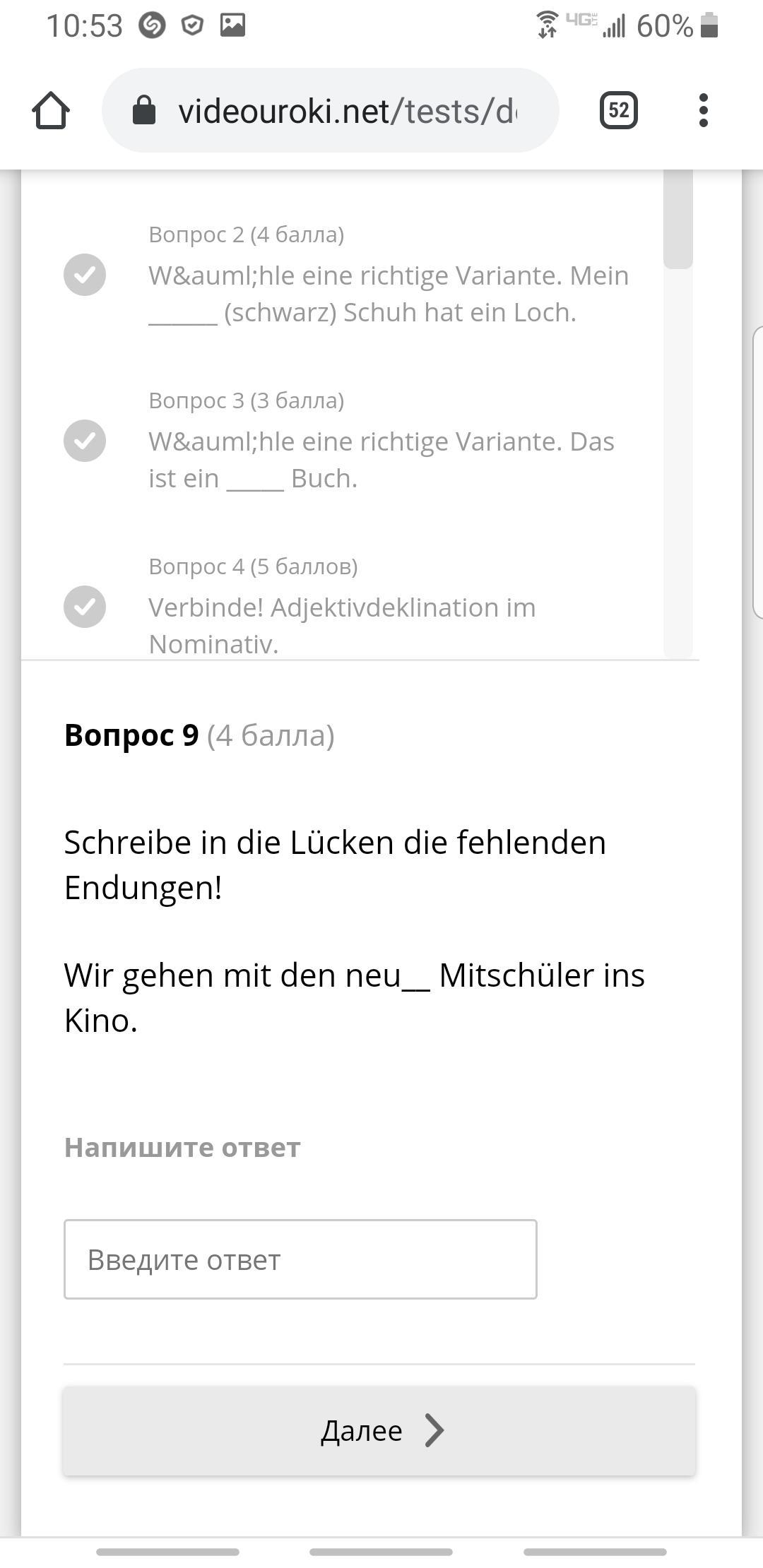The height and width of the screenshot is (1568, 763).
Task: Open the browser three-dot menu
Action: pyautogui.click(x=703, y=111)
